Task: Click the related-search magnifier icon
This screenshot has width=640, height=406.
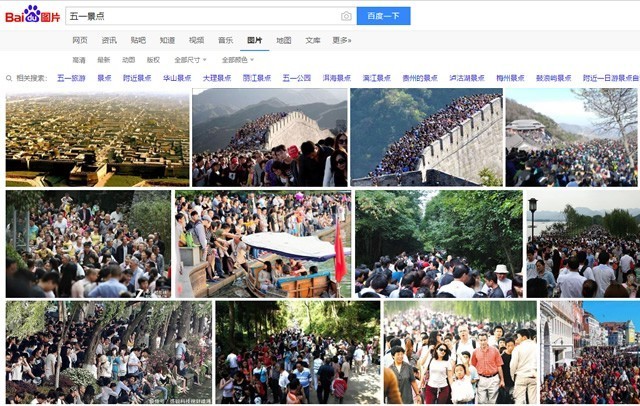Action: (x=9, y=78)
